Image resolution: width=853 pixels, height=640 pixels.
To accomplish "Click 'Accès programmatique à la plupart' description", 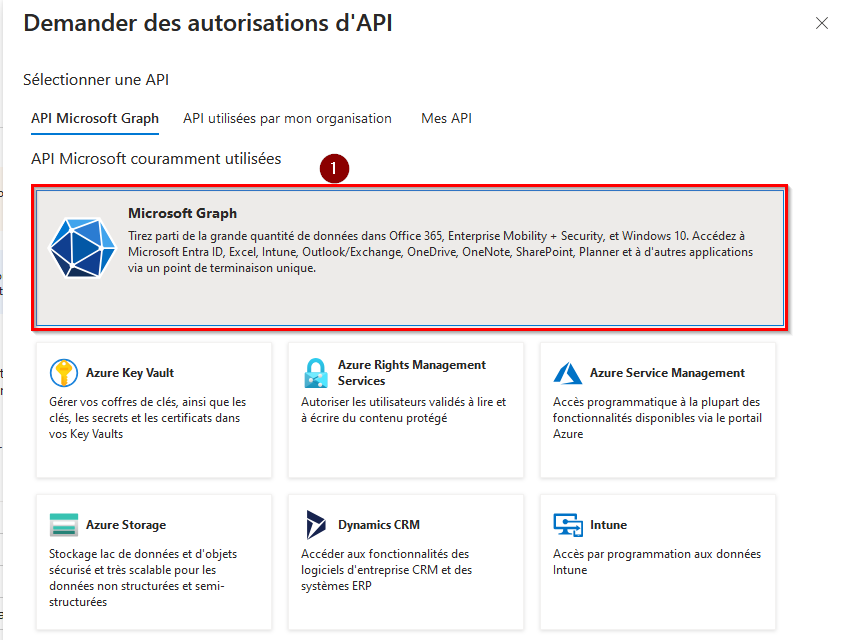I will 657,418.
